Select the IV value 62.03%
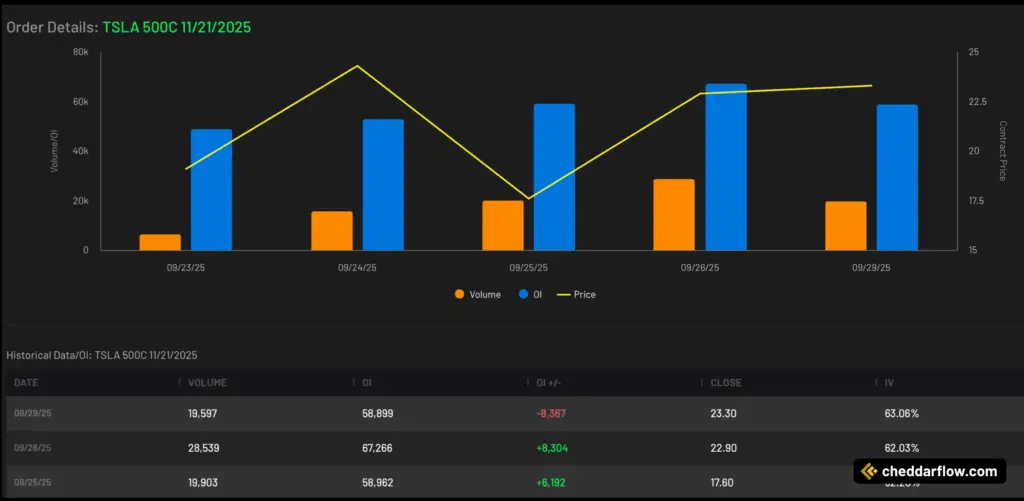 coord(901,448)
